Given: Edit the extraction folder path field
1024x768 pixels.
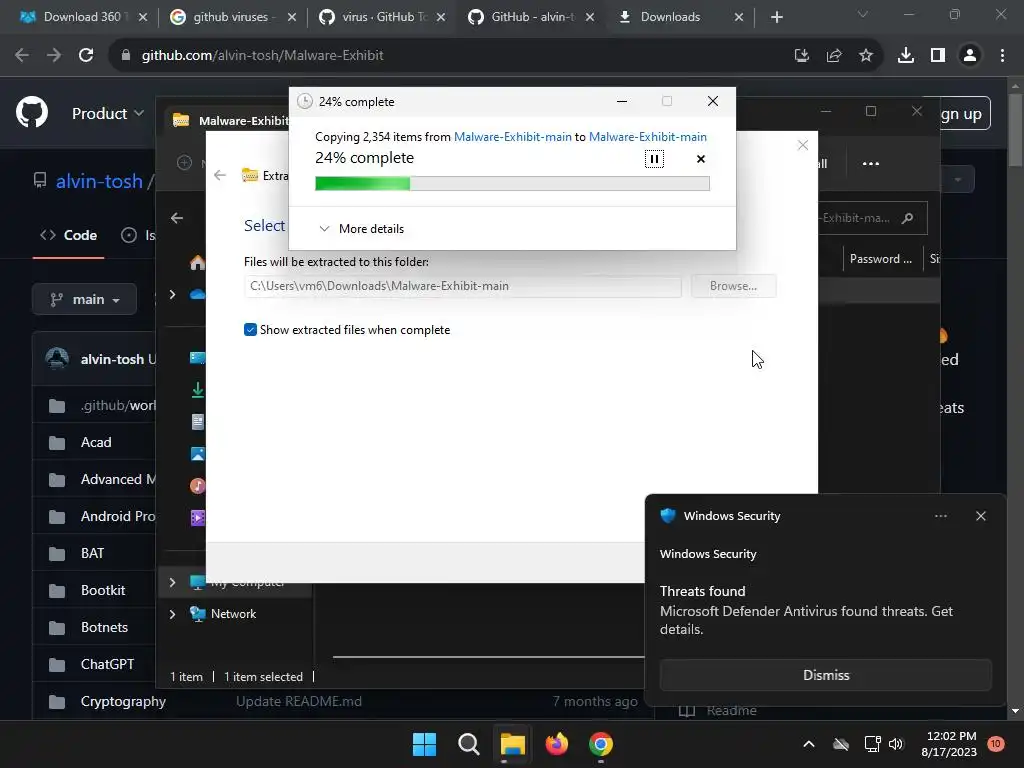Looking at the screenshot, I should 463,285.
